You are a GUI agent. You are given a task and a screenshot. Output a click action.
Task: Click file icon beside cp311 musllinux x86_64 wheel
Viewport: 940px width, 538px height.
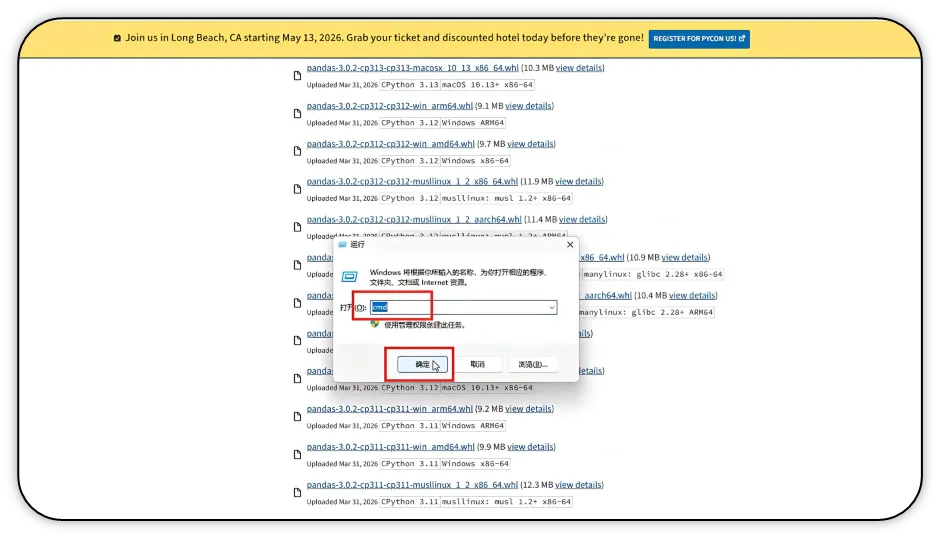tap(297, 492)
